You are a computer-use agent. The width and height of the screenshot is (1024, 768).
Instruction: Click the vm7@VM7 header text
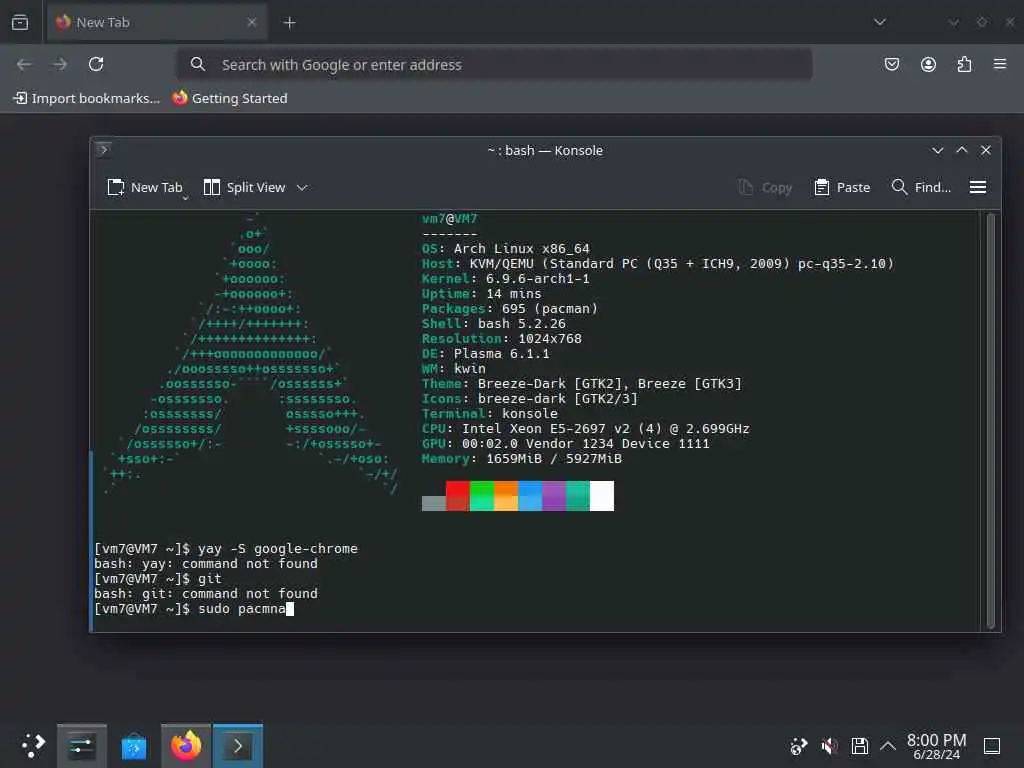point(450,219)
